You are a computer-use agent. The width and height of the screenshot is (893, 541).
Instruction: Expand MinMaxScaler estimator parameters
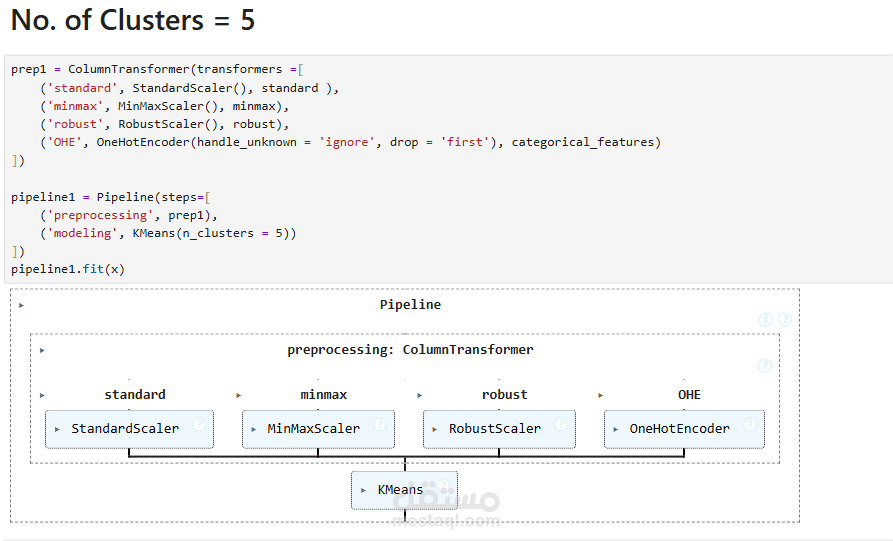click(x=255, y=429)
